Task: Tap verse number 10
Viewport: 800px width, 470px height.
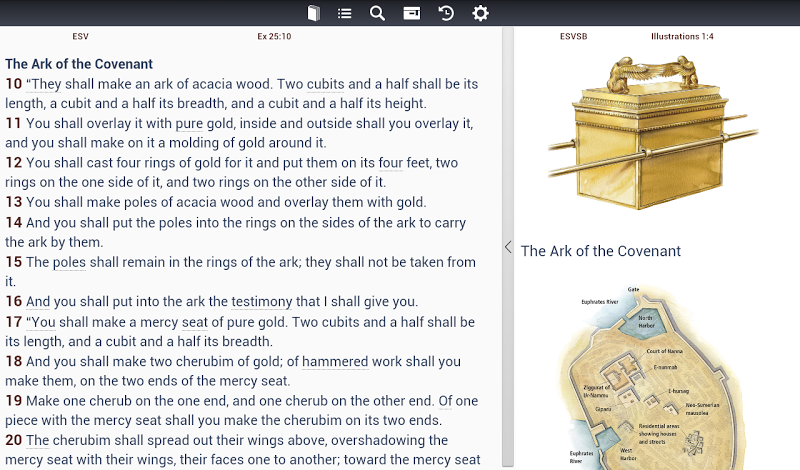Action: coord(14,84)
